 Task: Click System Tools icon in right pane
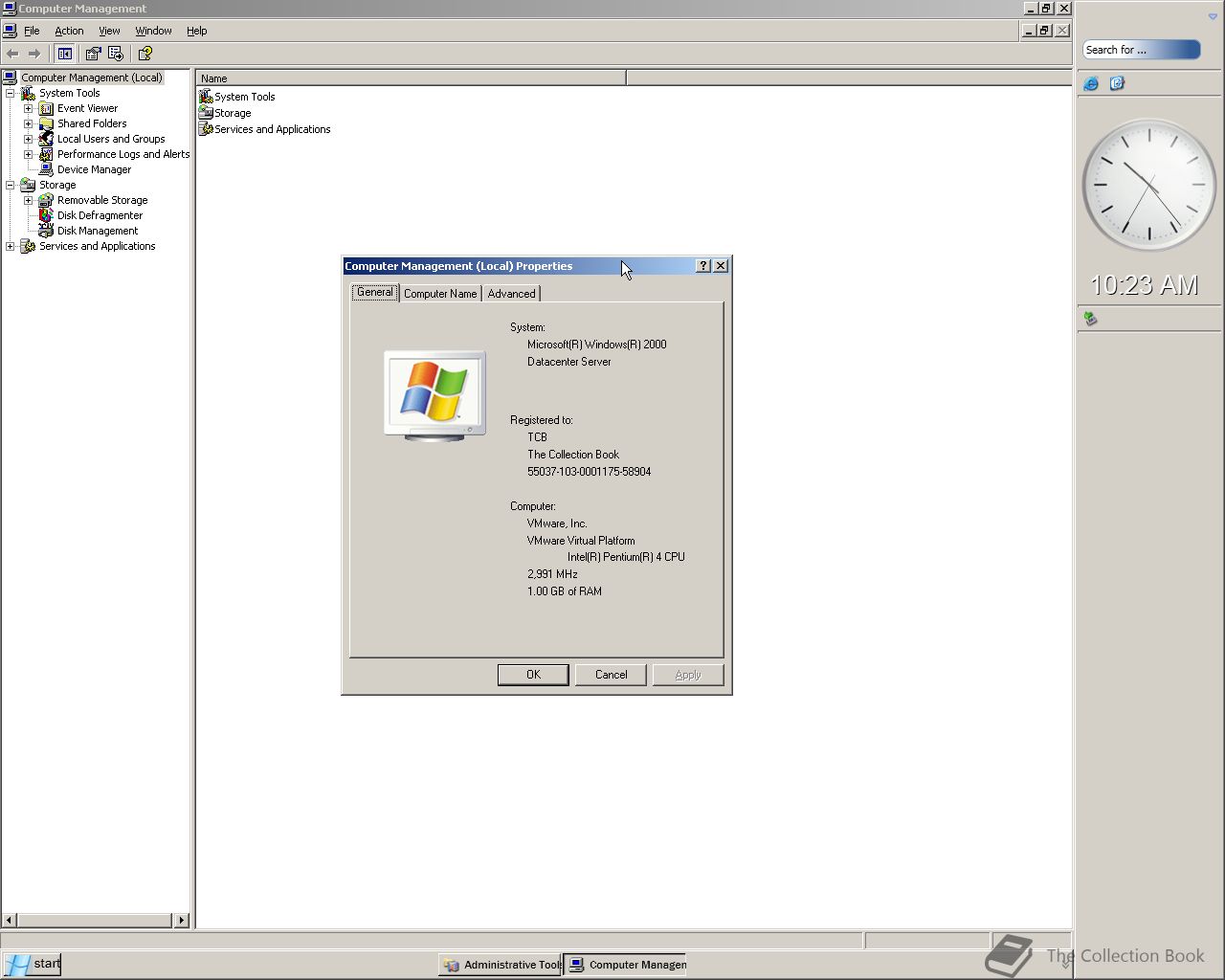click(206, 97)
